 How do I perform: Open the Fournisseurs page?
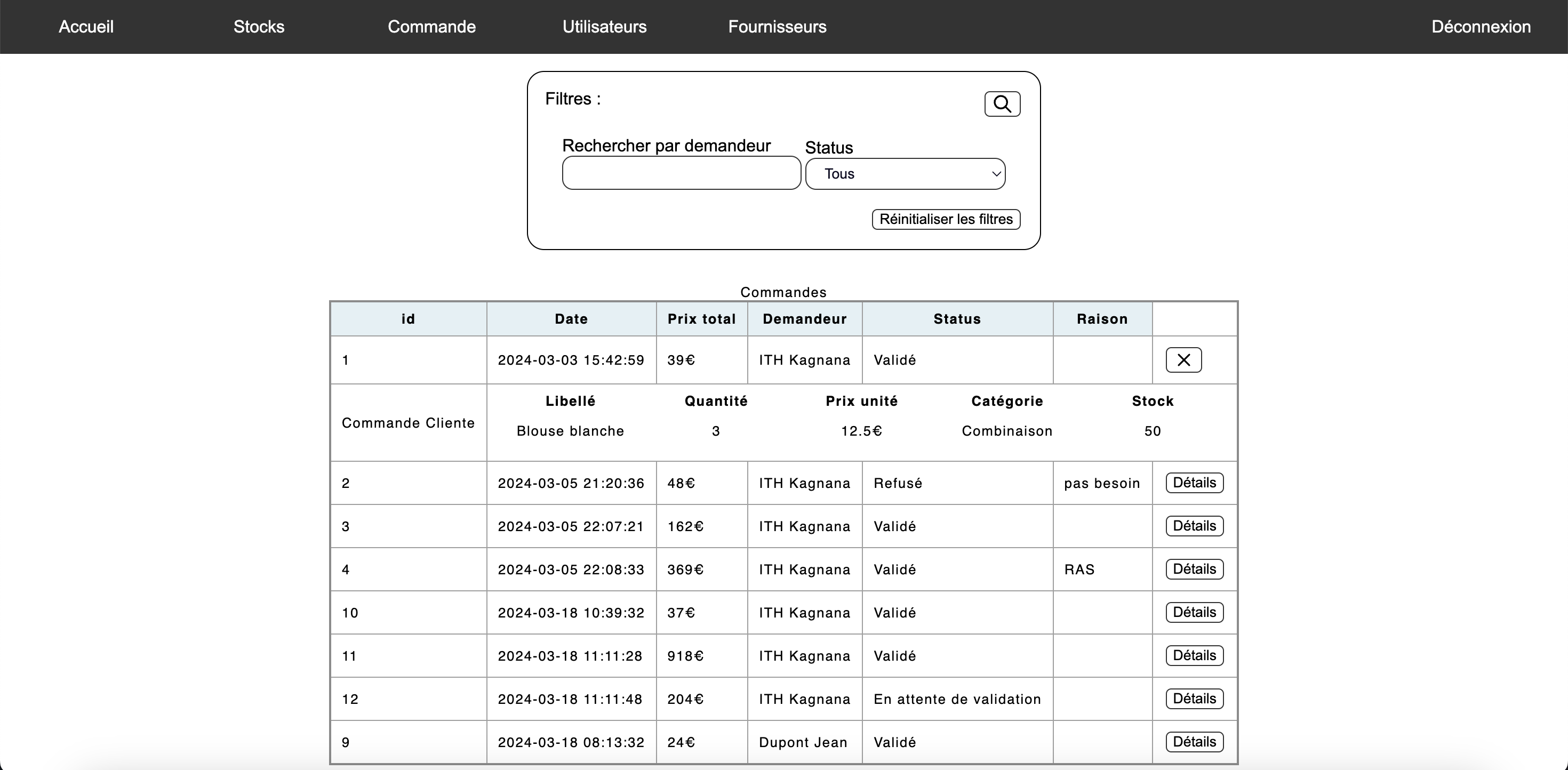[777, 27]
